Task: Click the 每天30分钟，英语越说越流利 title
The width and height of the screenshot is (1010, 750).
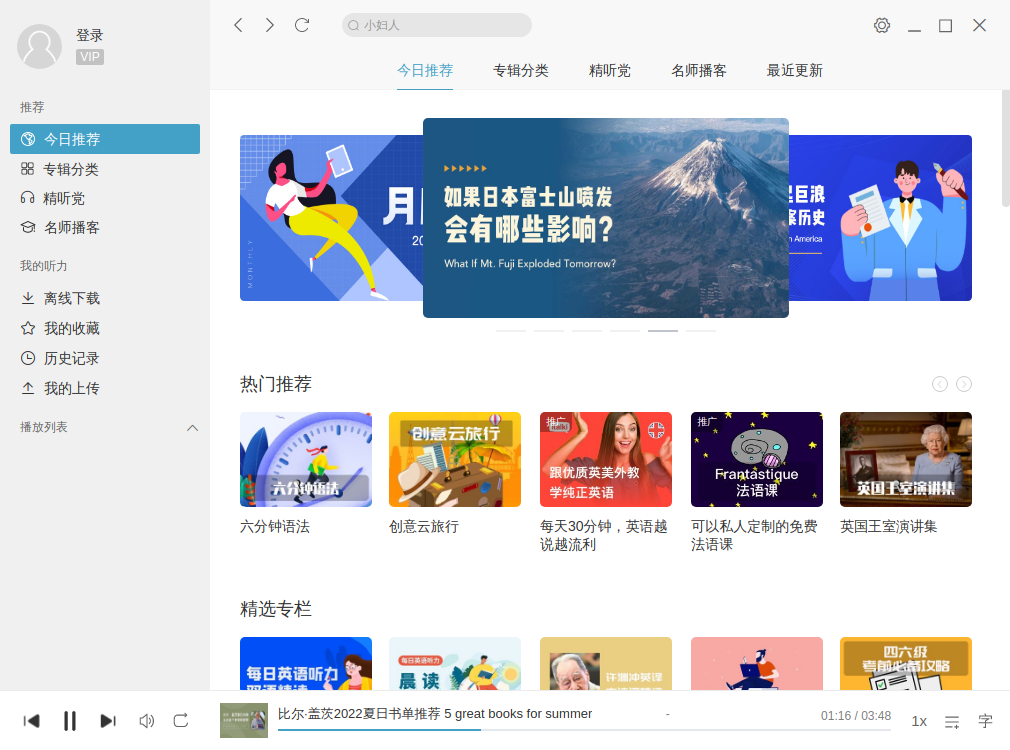Action: click(x=604, y=535)
